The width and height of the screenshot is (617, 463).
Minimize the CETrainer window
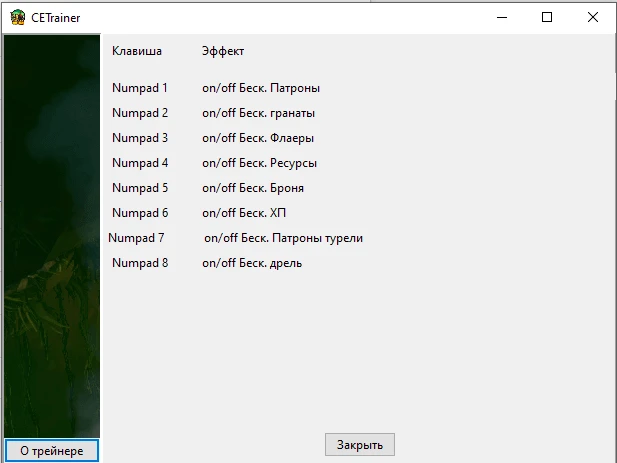tap(502, 17)
